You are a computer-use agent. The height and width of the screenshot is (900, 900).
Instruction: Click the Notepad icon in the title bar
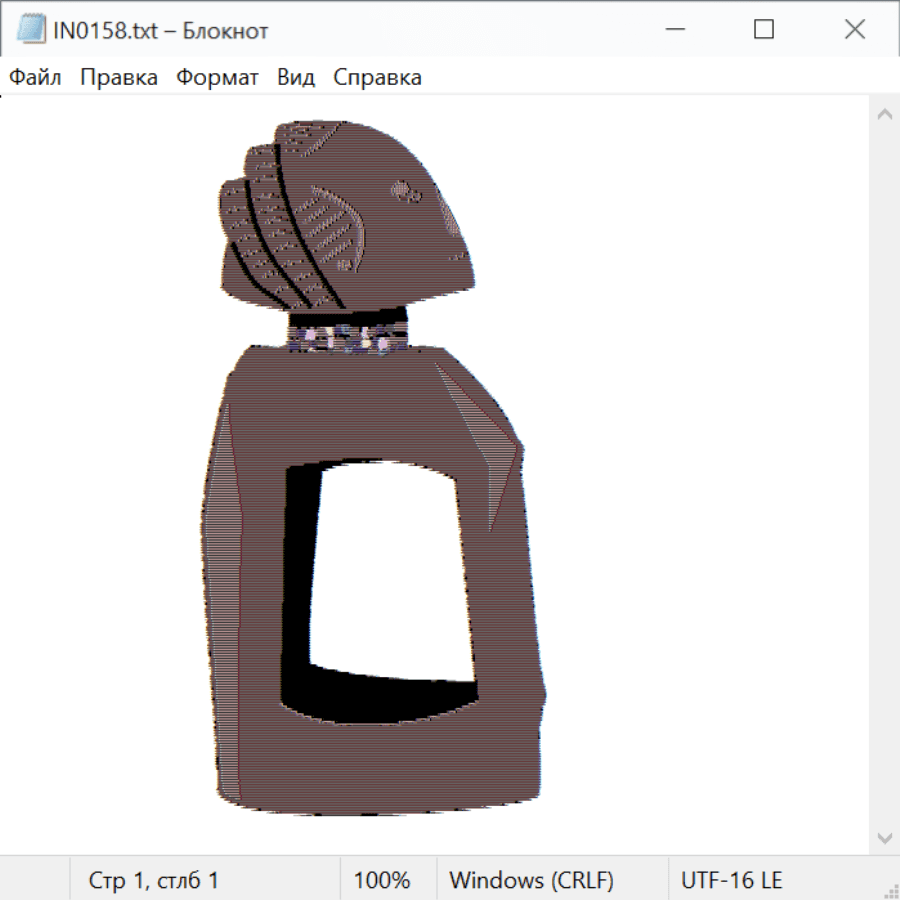tap(32, 30)
